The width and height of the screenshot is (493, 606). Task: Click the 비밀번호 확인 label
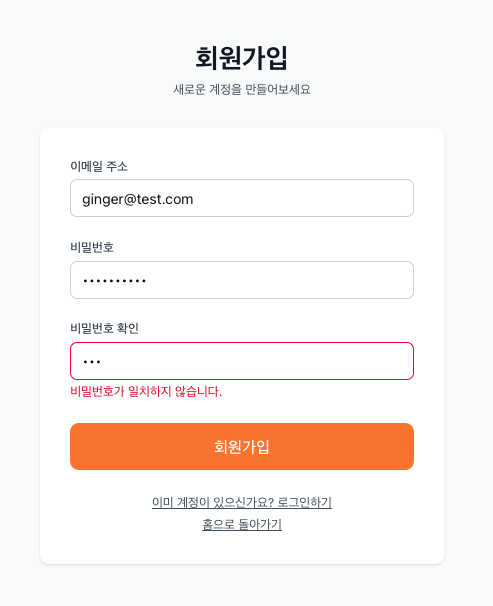tap(104, 328)
